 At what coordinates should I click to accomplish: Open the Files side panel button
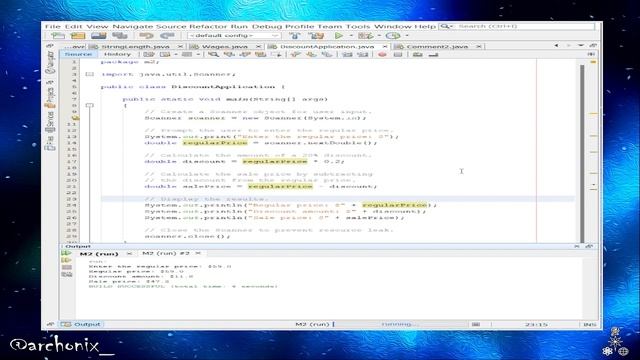point(50,143)
